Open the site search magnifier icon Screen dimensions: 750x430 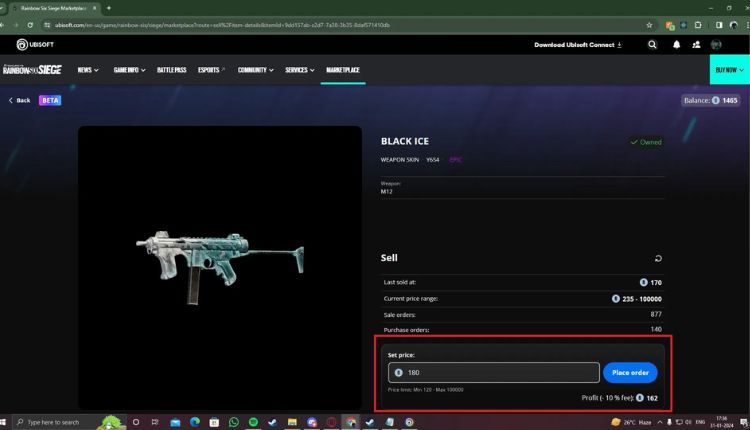click(652, 44)
